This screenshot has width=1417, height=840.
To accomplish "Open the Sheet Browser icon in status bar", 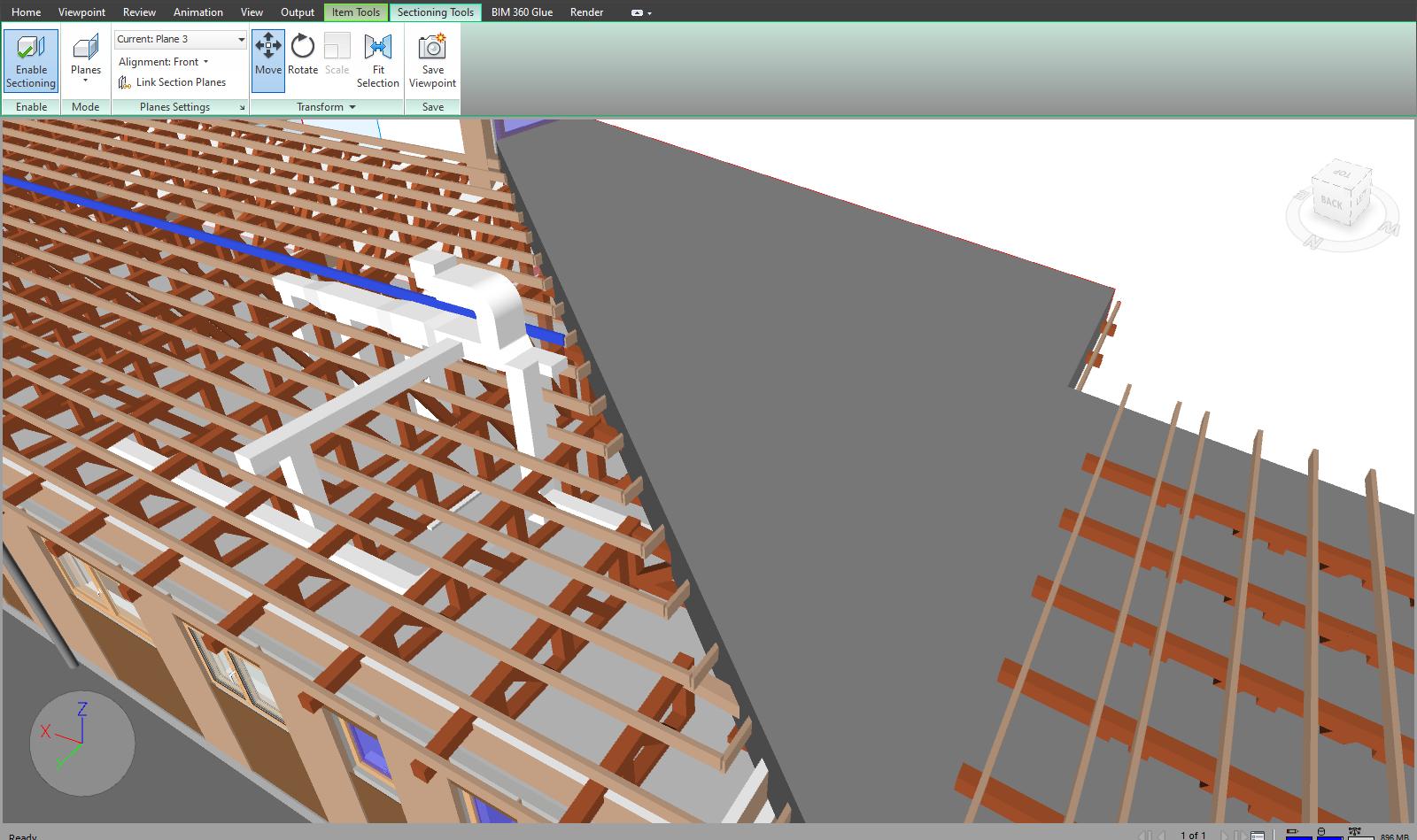I will coord(1258,834).
